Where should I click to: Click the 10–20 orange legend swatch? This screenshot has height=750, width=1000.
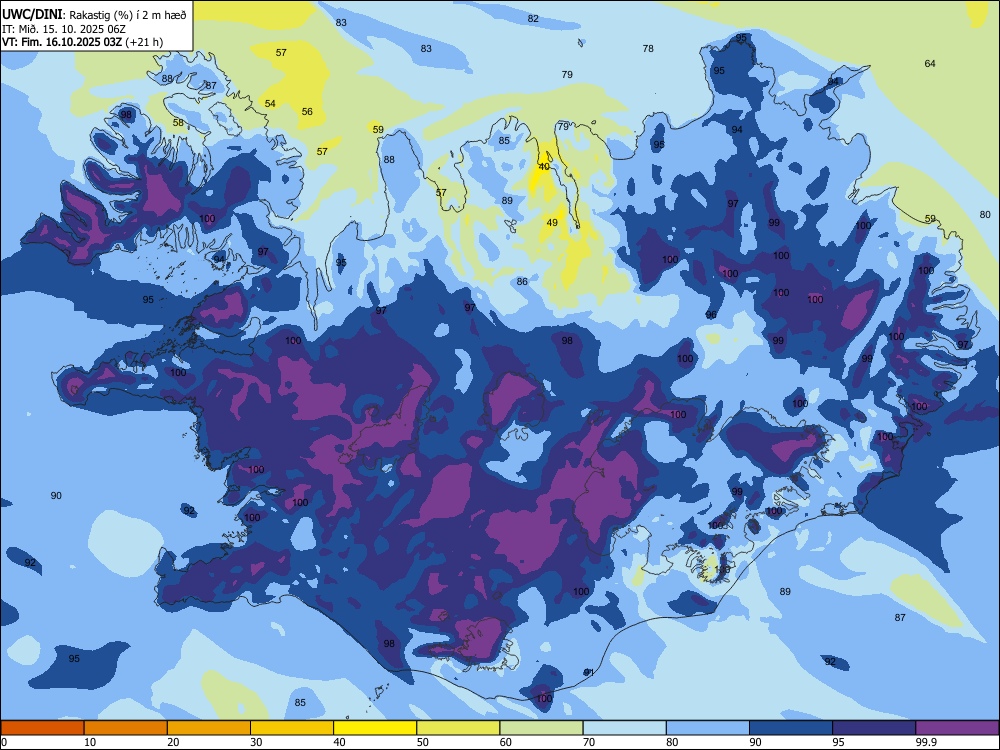tap(126, 728)
